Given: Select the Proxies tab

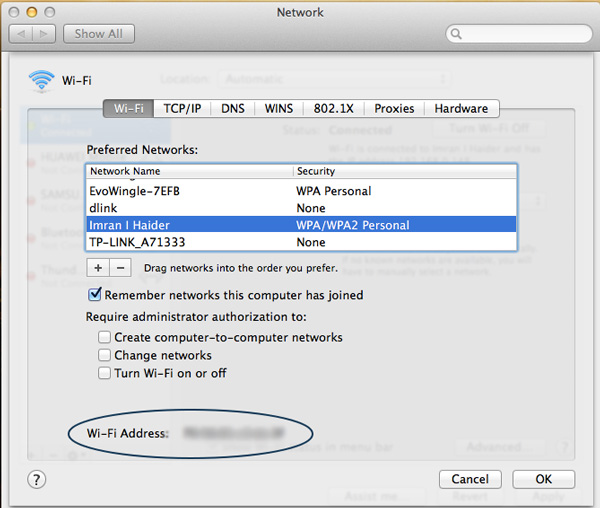Looking at the screenshot, I should tap(394, 109).
